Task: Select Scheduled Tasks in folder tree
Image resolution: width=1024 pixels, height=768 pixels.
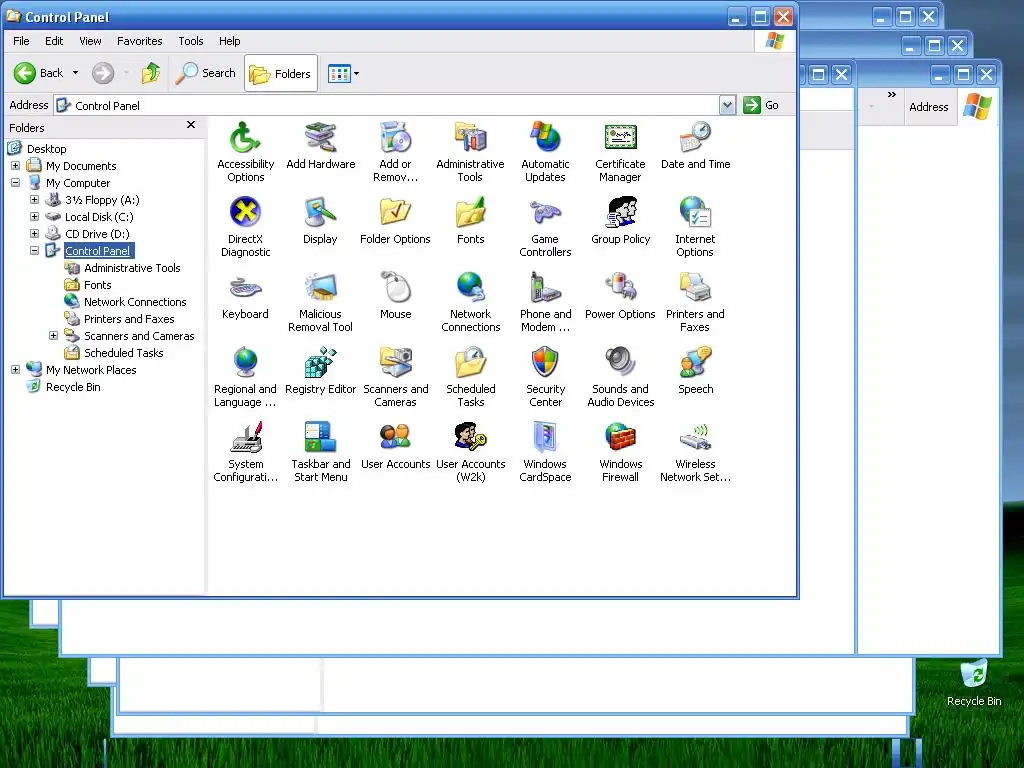Action: (123, 353)
